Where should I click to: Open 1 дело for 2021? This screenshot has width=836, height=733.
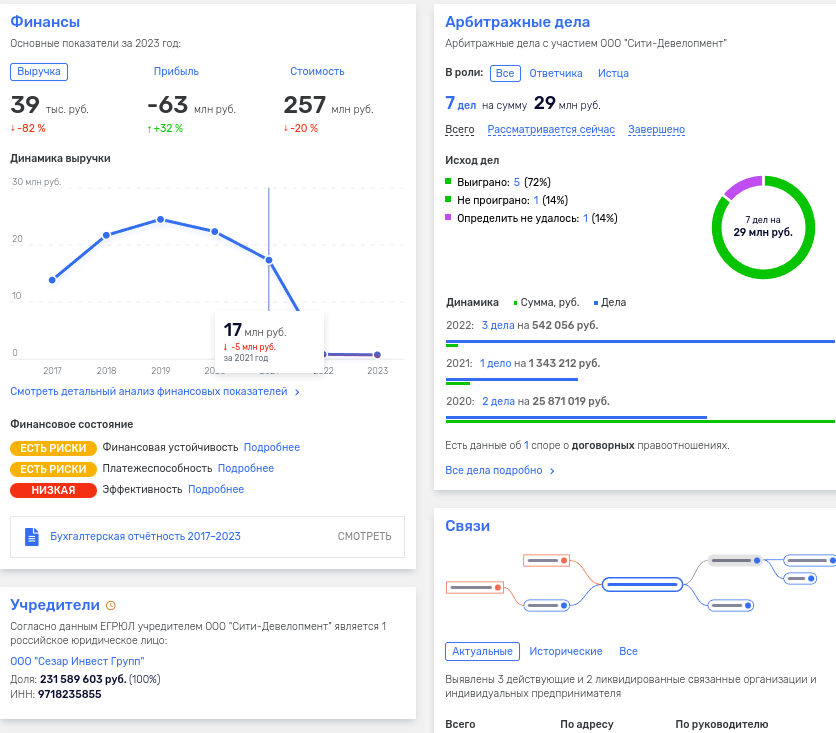click(495, 363)
